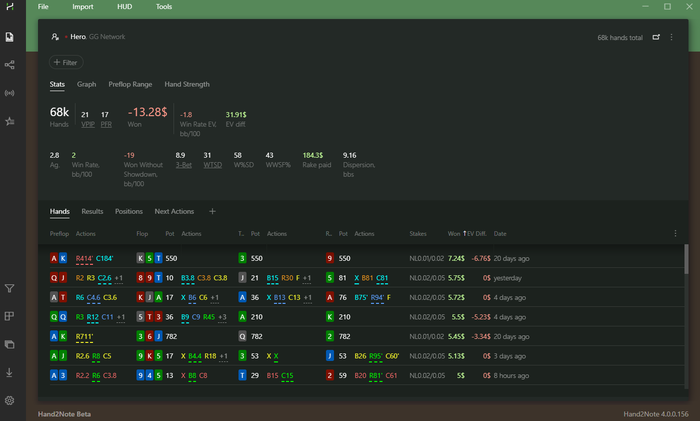Open the HUD menu
700x421 pixels.
click(125, 7)
